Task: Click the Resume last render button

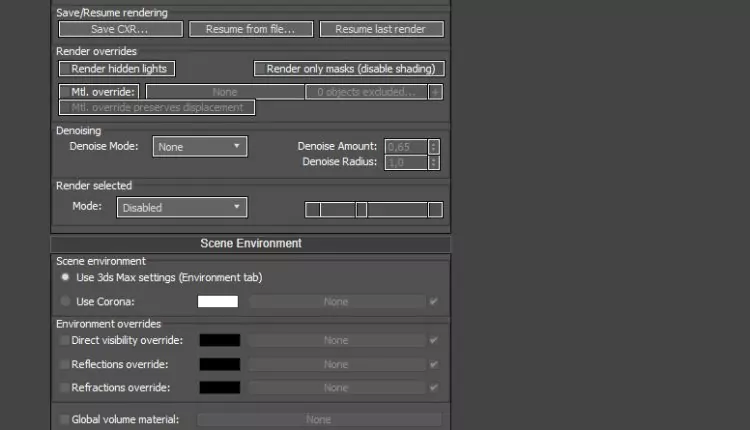Action: click(381, 29)
